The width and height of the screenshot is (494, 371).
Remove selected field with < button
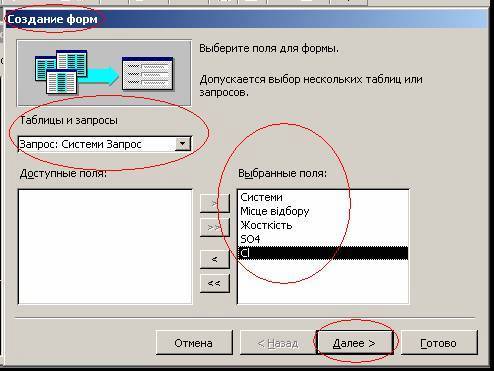(215, 259)
